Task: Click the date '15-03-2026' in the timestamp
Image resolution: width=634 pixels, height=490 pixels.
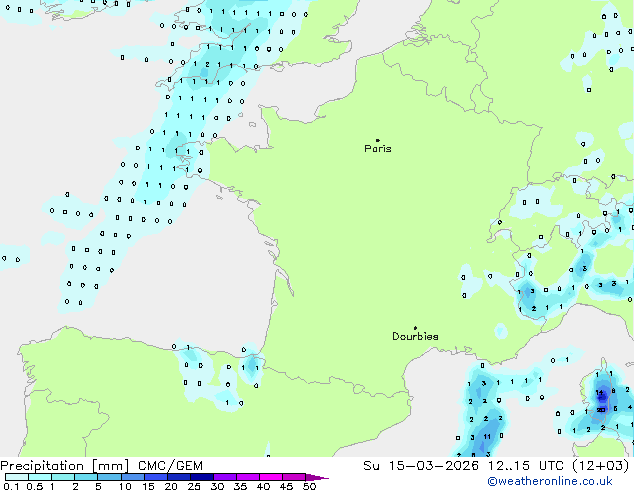Action: pos(434,466)
